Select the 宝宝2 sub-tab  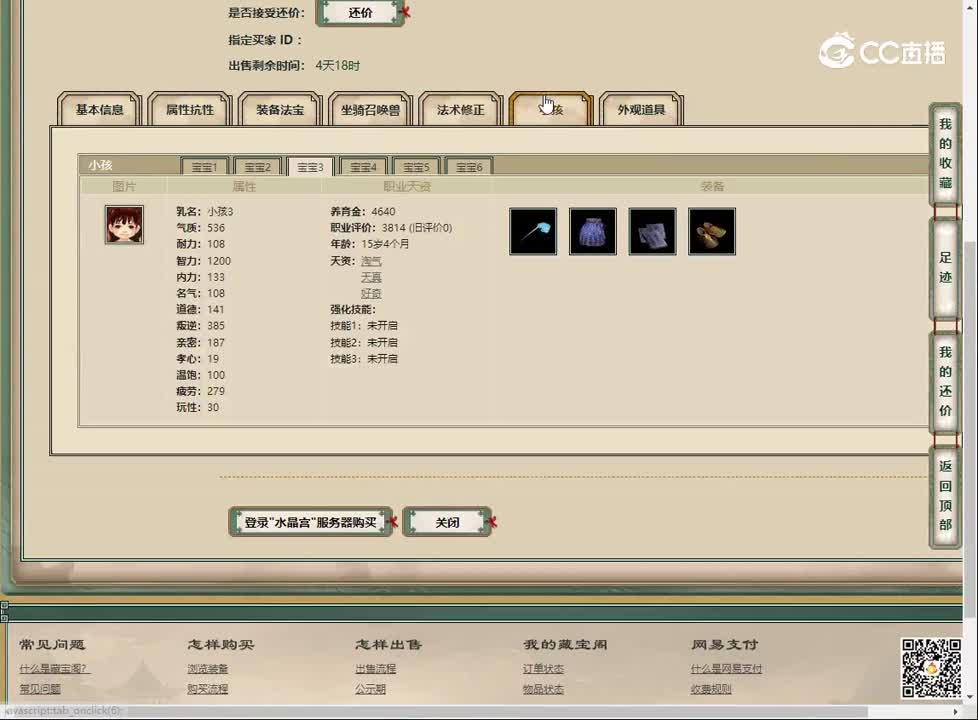pyautogui.click(x=258, y=167)
